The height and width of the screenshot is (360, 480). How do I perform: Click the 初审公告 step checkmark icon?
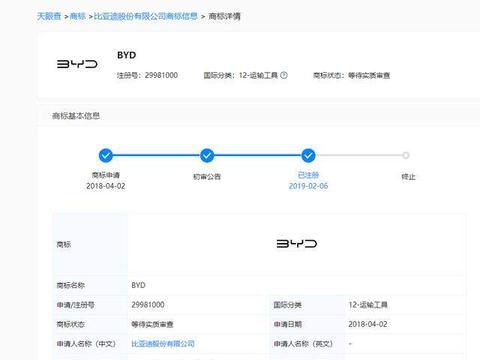(207, 155)
